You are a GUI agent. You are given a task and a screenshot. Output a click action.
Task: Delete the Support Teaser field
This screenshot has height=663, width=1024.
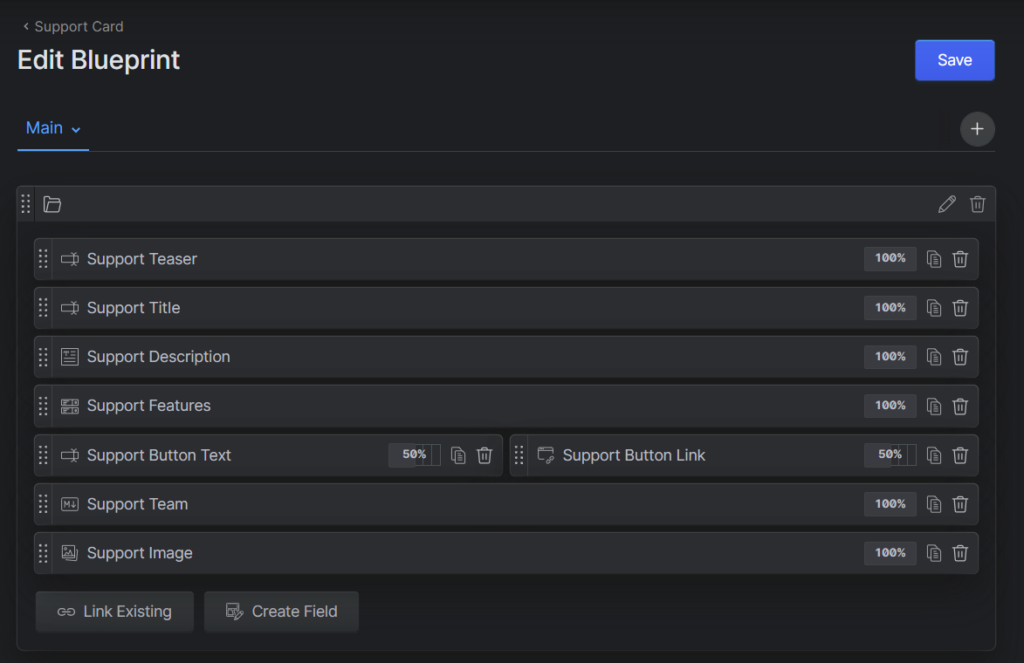(x=960, y=259)
